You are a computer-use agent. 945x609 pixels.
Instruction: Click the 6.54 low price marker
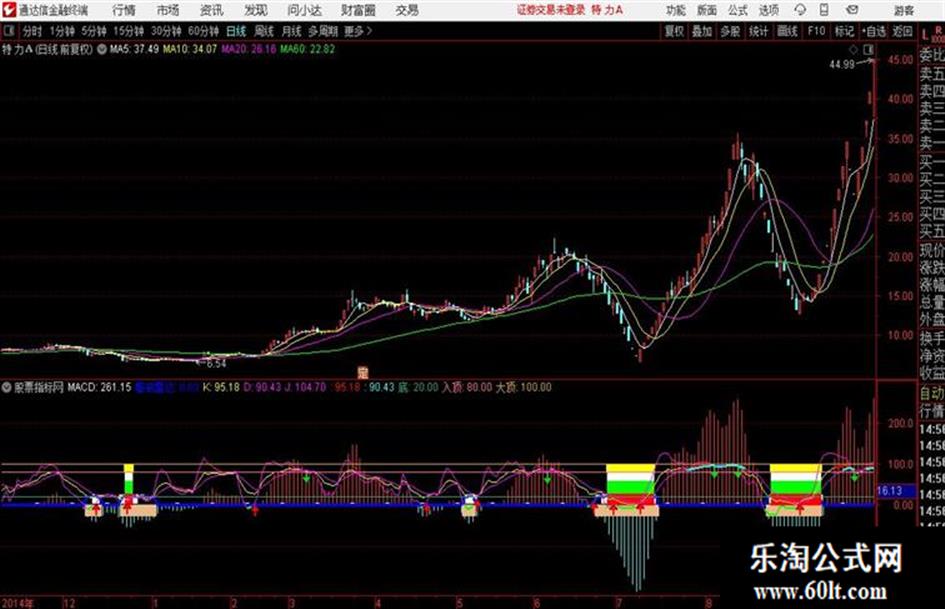tap(216, 364)
